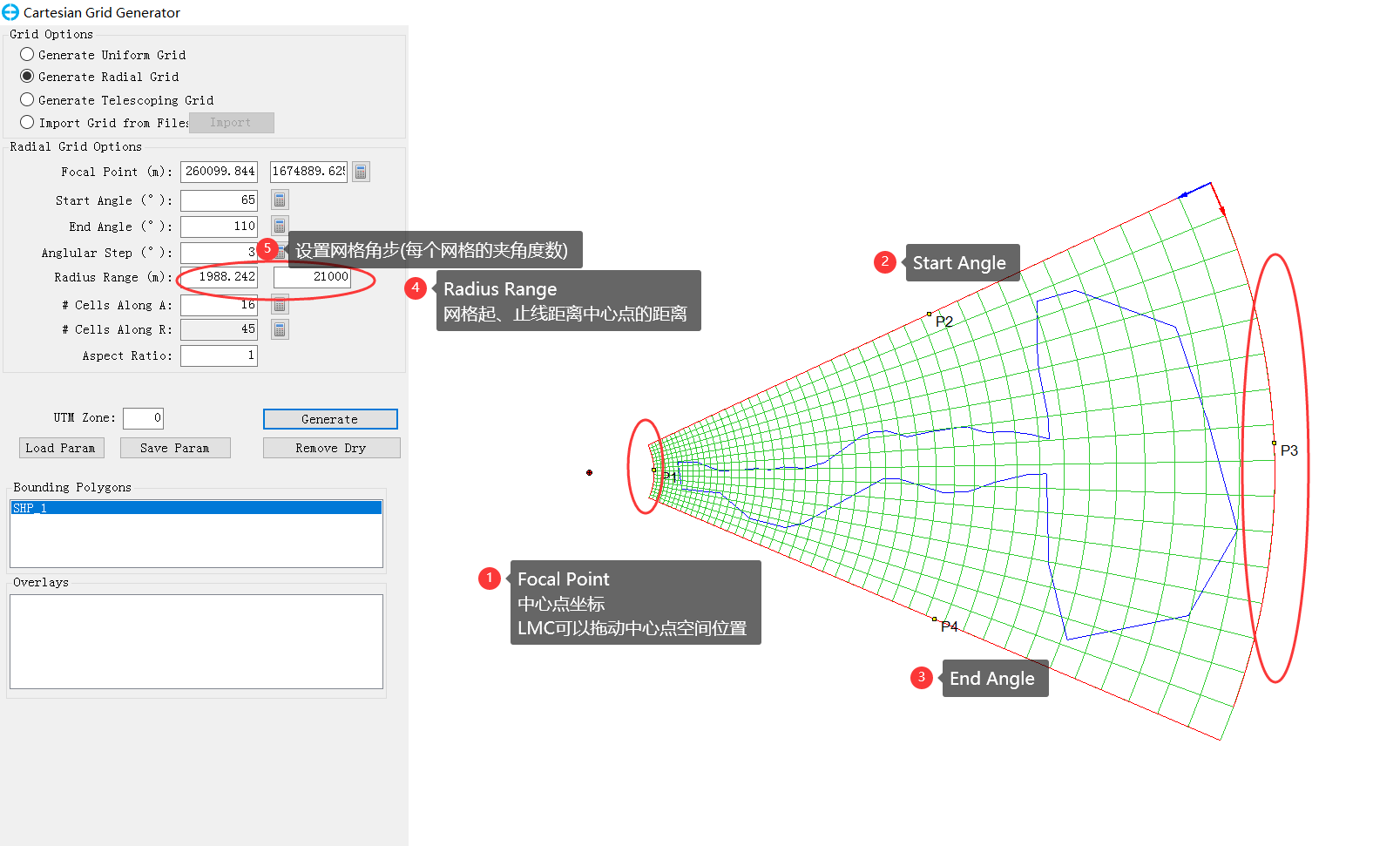Click the Save Param button

coord(175,448)
